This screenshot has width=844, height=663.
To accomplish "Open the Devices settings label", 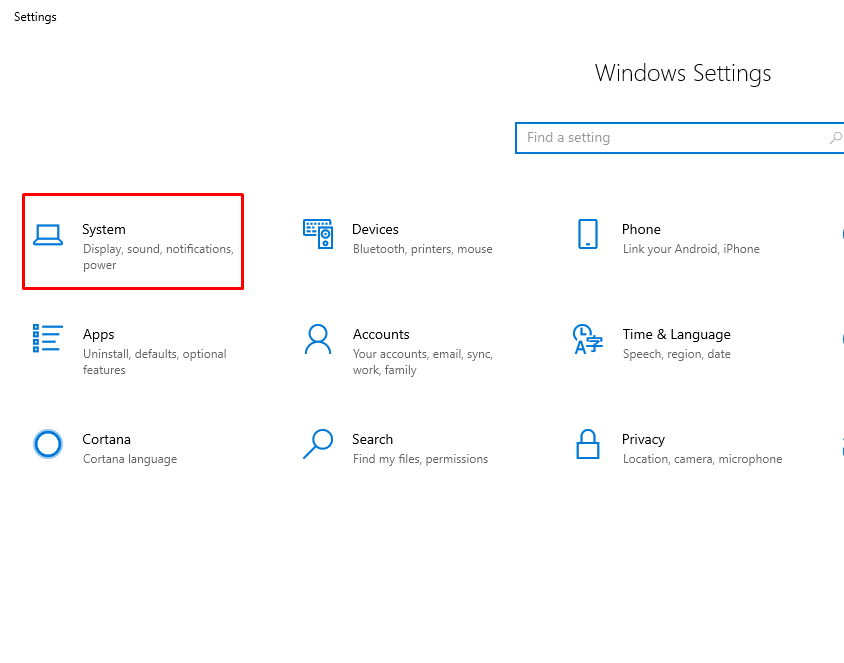I will (375, 230).
